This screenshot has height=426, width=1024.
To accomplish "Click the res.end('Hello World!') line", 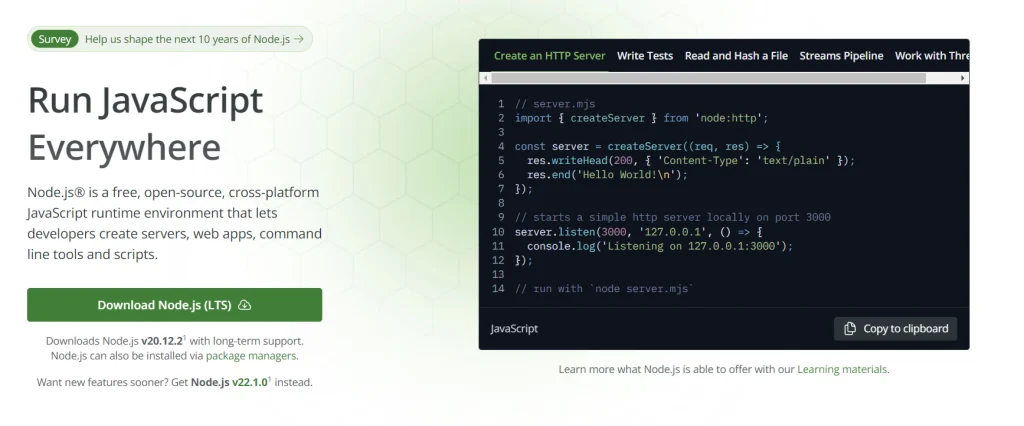I will tap(607, 175).
